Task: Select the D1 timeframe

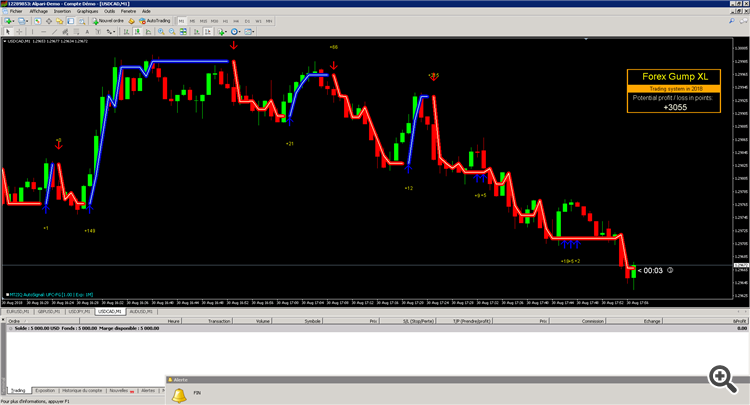Action: point(247,21)
